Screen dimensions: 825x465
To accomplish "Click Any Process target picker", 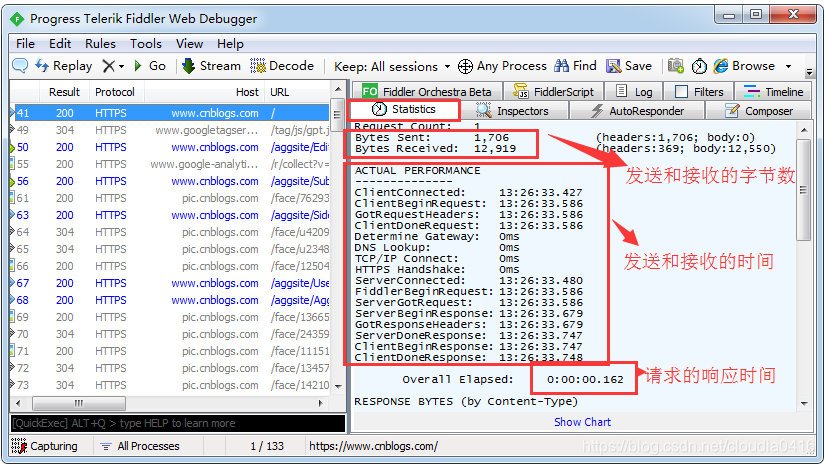I will coord(502,66).
